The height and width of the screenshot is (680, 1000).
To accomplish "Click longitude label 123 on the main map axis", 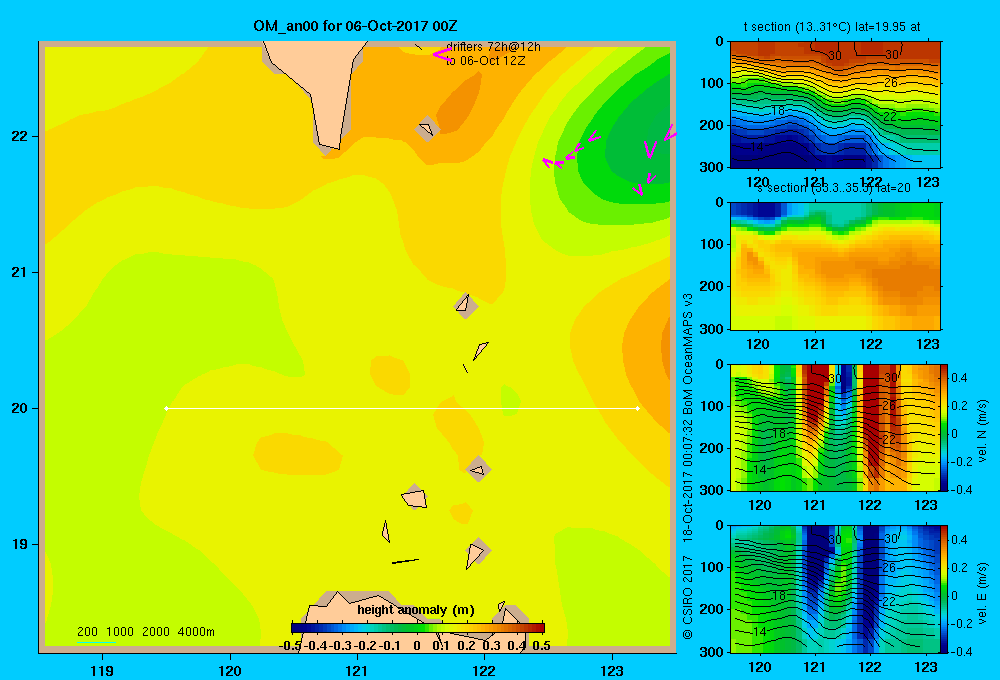I will click(612, 670).
